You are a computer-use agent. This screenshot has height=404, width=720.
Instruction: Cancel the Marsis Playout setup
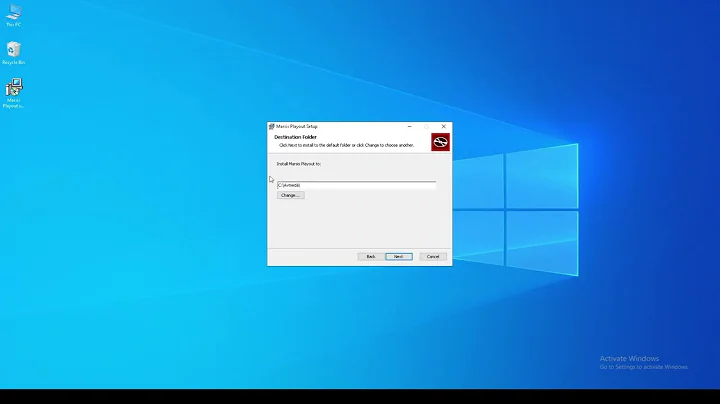[x=433, y=257]
